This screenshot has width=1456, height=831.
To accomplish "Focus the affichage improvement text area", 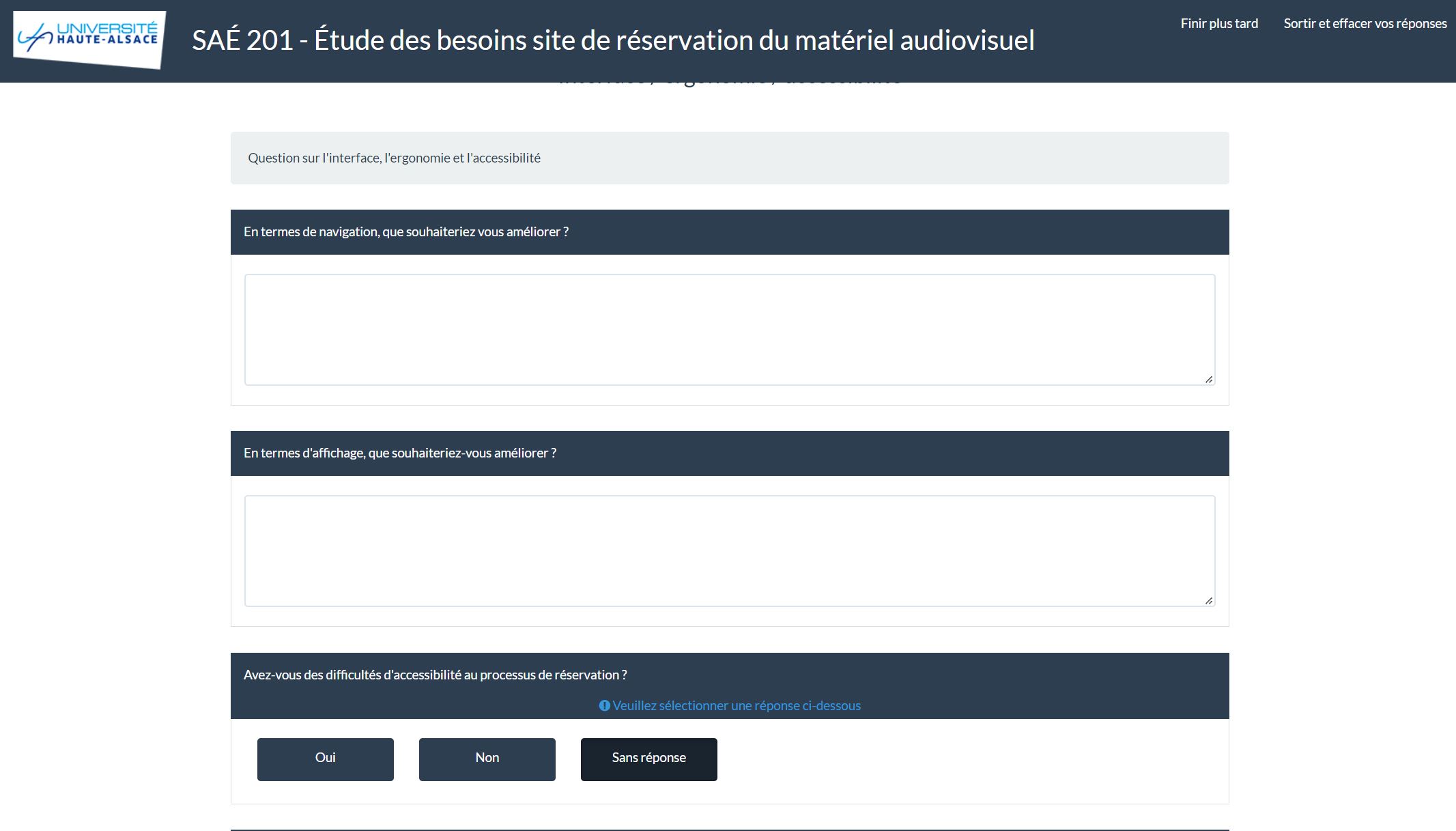I will point(729,550).
